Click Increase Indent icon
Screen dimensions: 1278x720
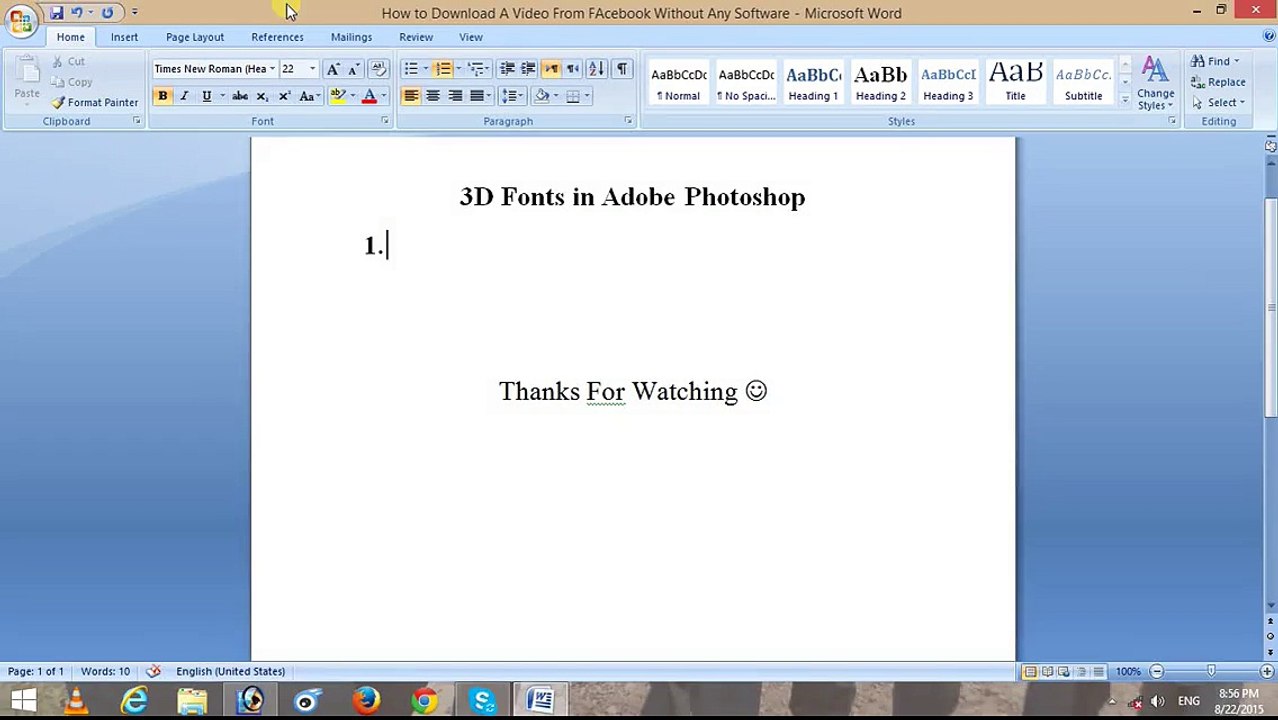pyautogui.click(x=528, y=69)
